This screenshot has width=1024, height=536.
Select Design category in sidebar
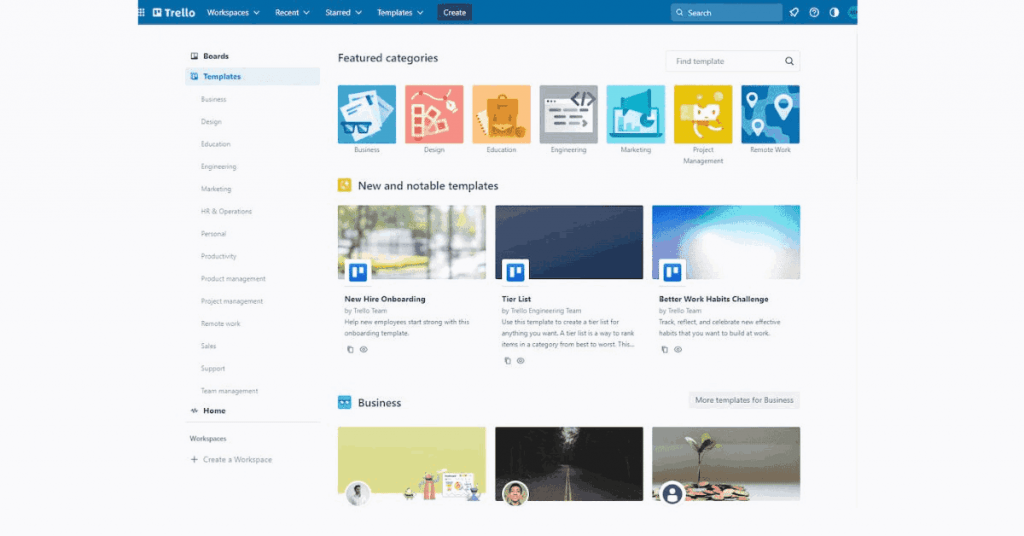click(x=211, y=121)
